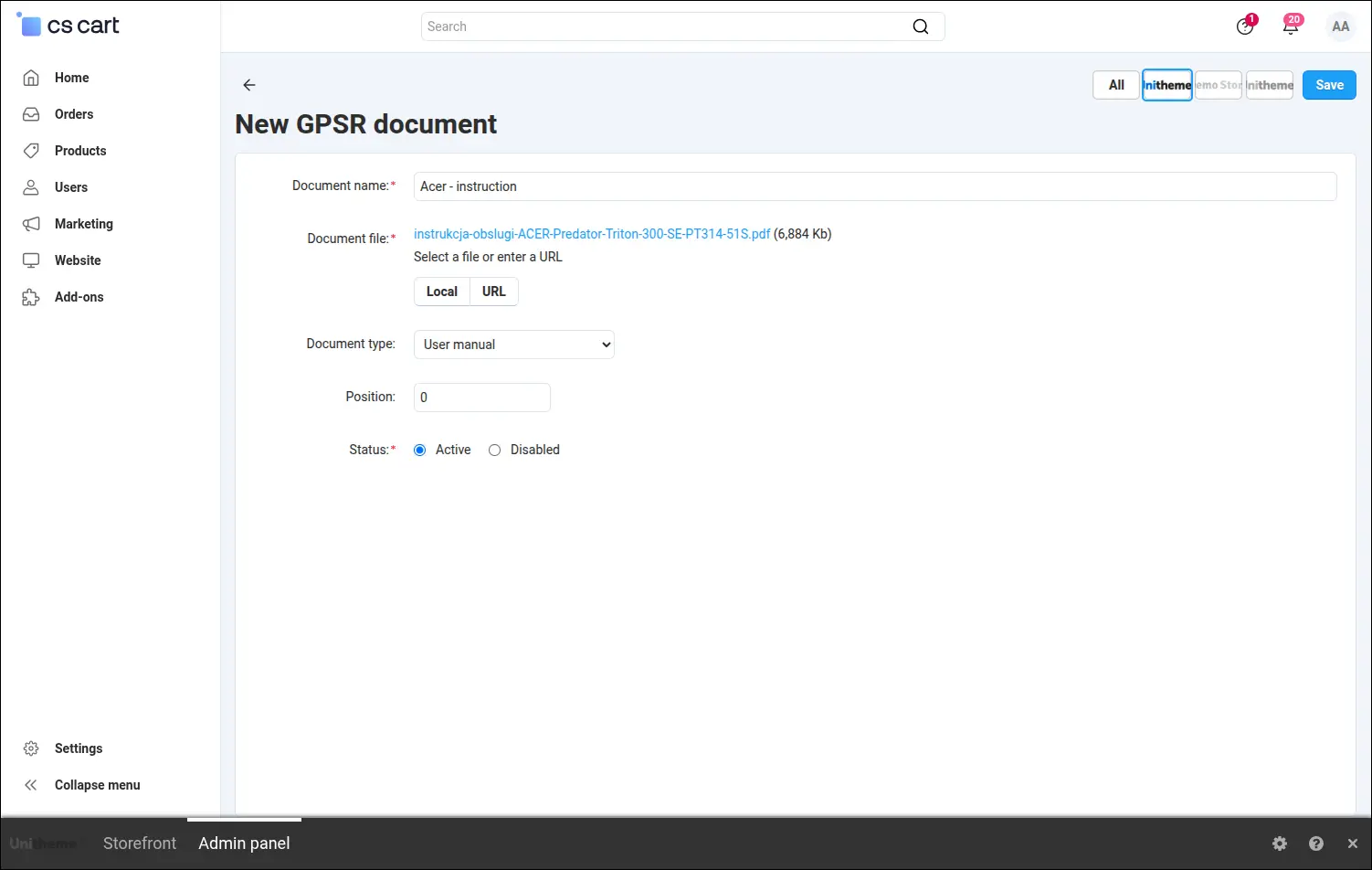Click the "Status:" label
1372x870 pixels.
click(372, 450)
